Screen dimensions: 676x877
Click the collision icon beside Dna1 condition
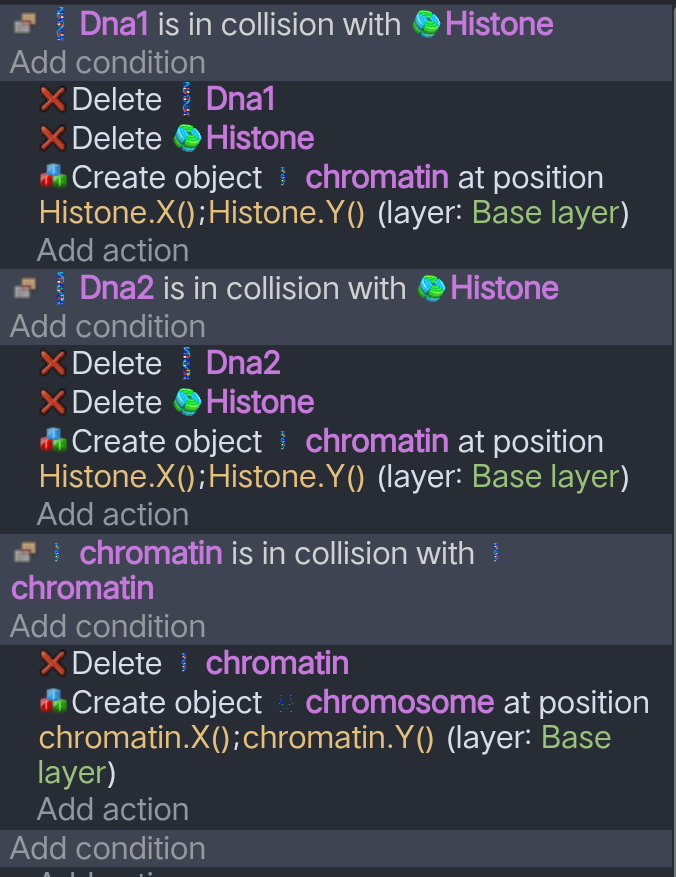click(x=25, y=25)
